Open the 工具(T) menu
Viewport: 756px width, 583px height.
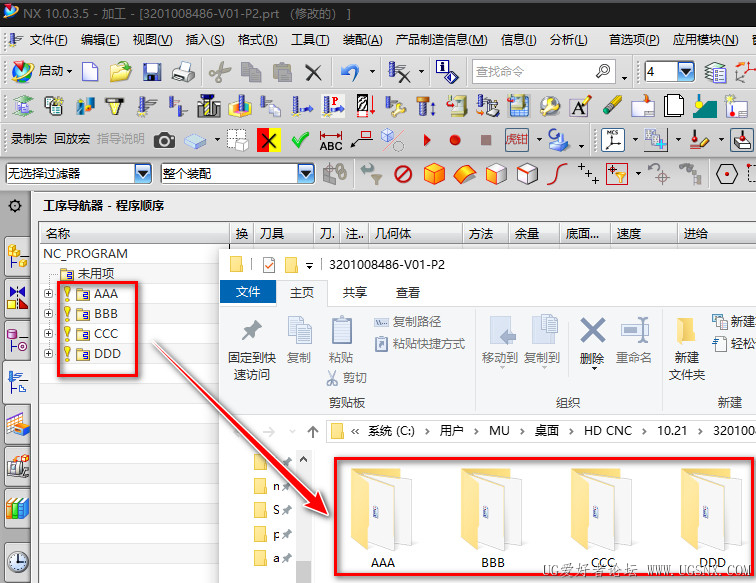click(310, 40)
